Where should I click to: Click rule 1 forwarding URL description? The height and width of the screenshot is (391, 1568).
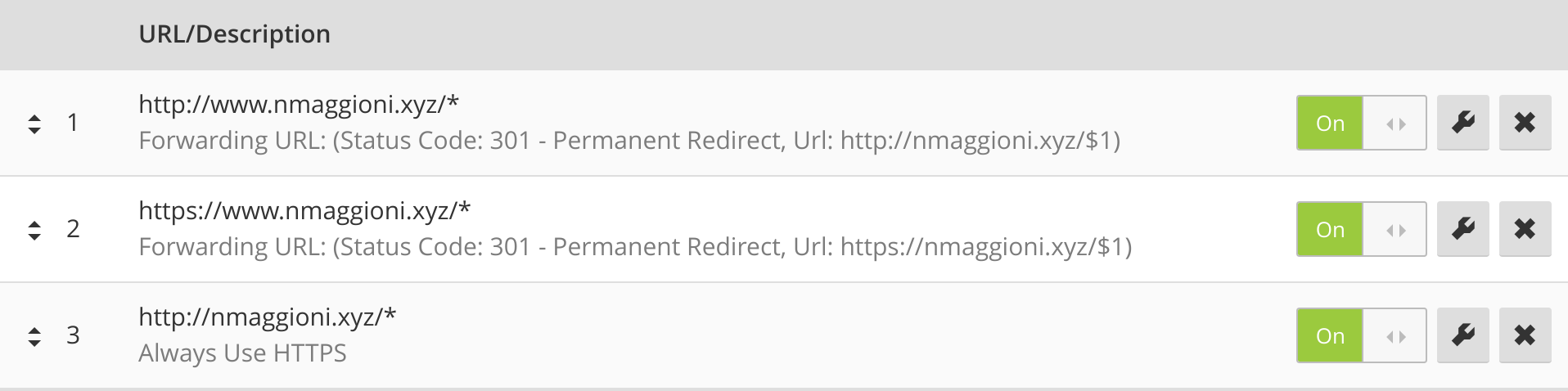click(x=629, y=141)
